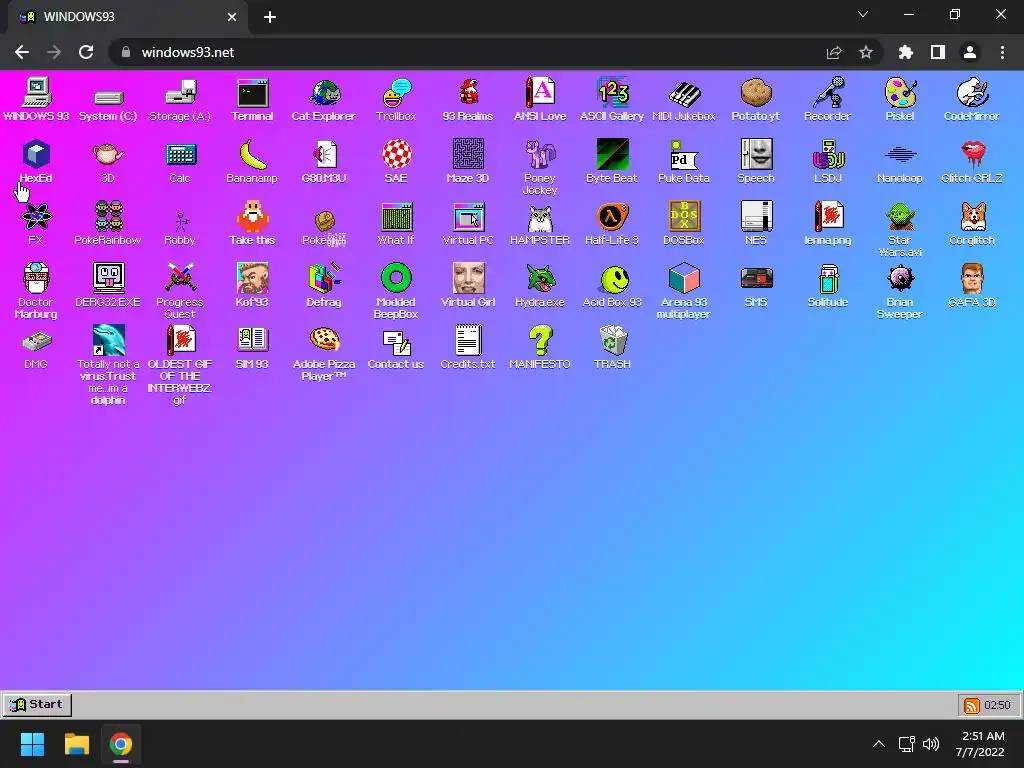1024x768 pixels.
Task: Reload the windows93.net page
Action: 86,52
